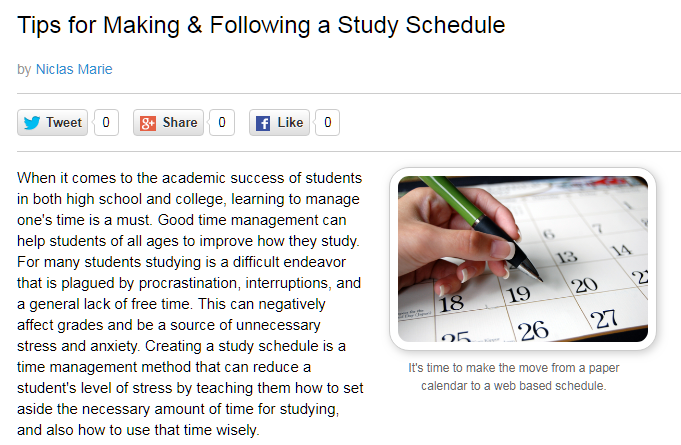Click the Twitter bird icon
Image resolution: width=681 pixels, height=445 pixels.
(32, 123)
